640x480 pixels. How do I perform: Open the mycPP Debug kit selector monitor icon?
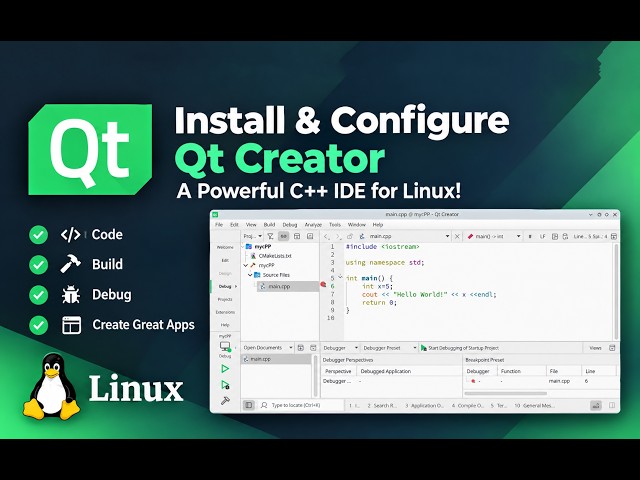pyautogui.click(x=225, y=347)
